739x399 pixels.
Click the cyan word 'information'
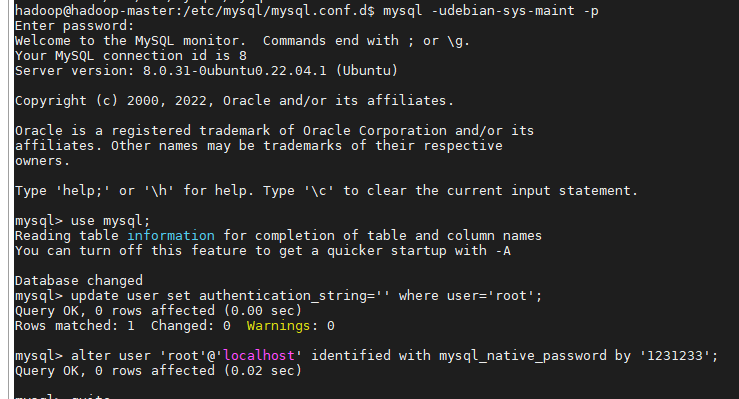coord(171,236)
